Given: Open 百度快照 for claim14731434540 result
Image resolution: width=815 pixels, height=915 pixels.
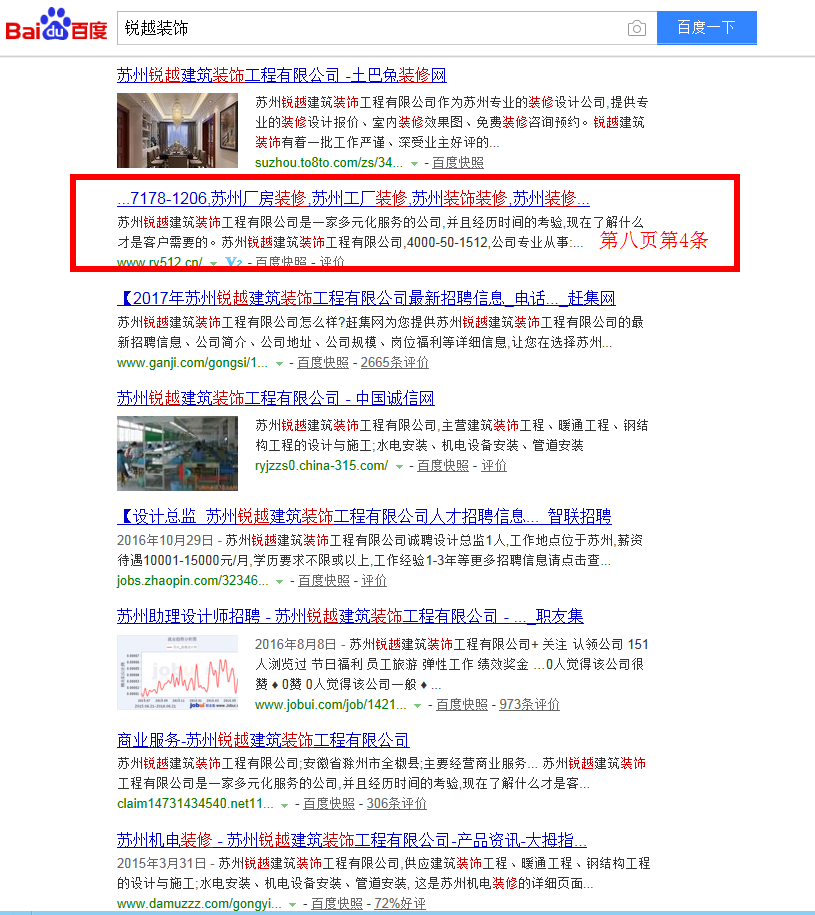Looking at the screenshot, I should coord(329,804).
